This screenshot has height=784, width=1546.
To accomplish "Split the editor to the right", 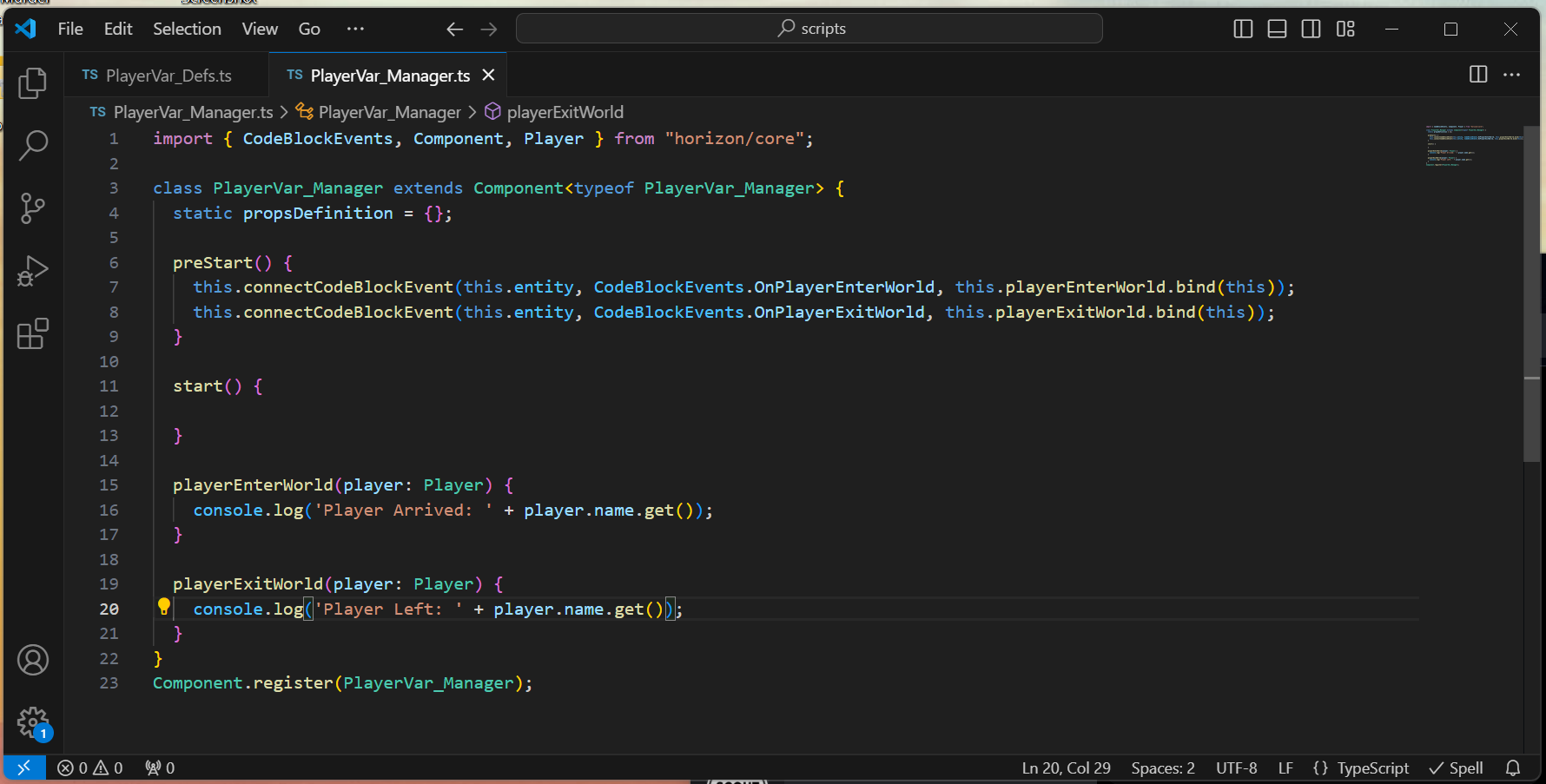I will coord(1478,75).
